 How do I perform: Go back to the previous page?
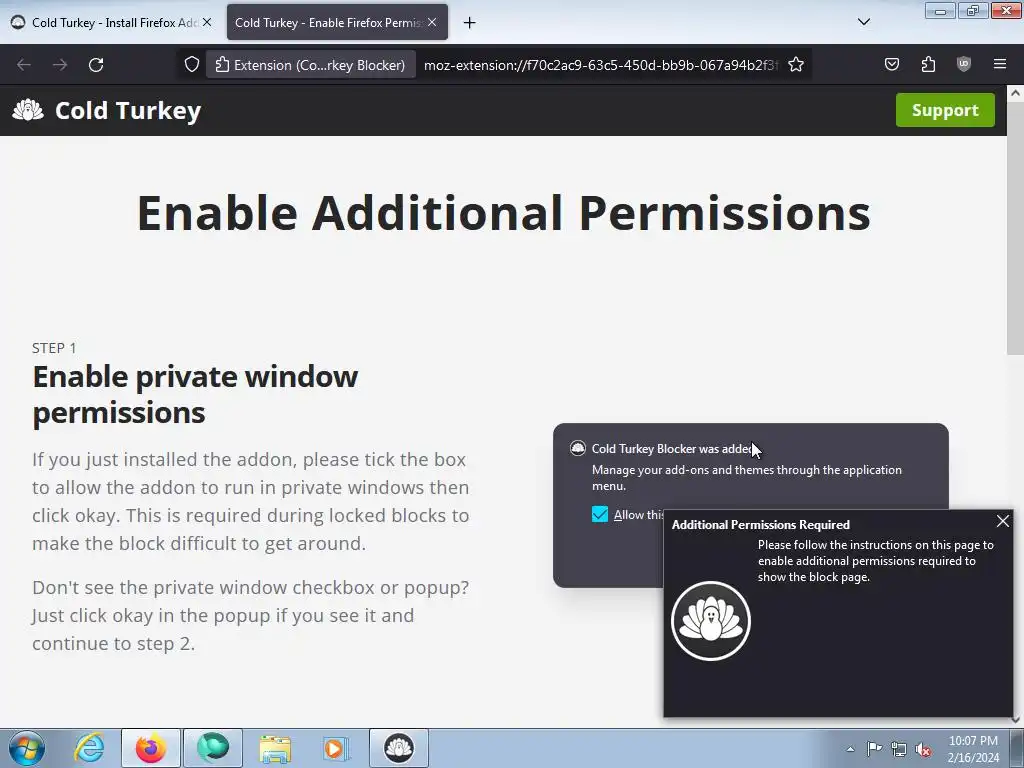24,65
